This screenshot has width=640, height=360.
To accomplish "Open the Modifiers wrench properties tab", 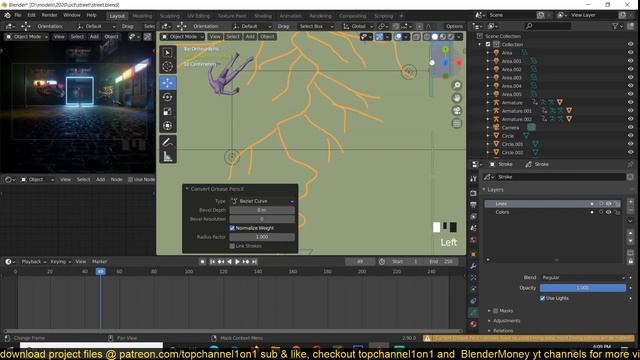I will point(473,266).
